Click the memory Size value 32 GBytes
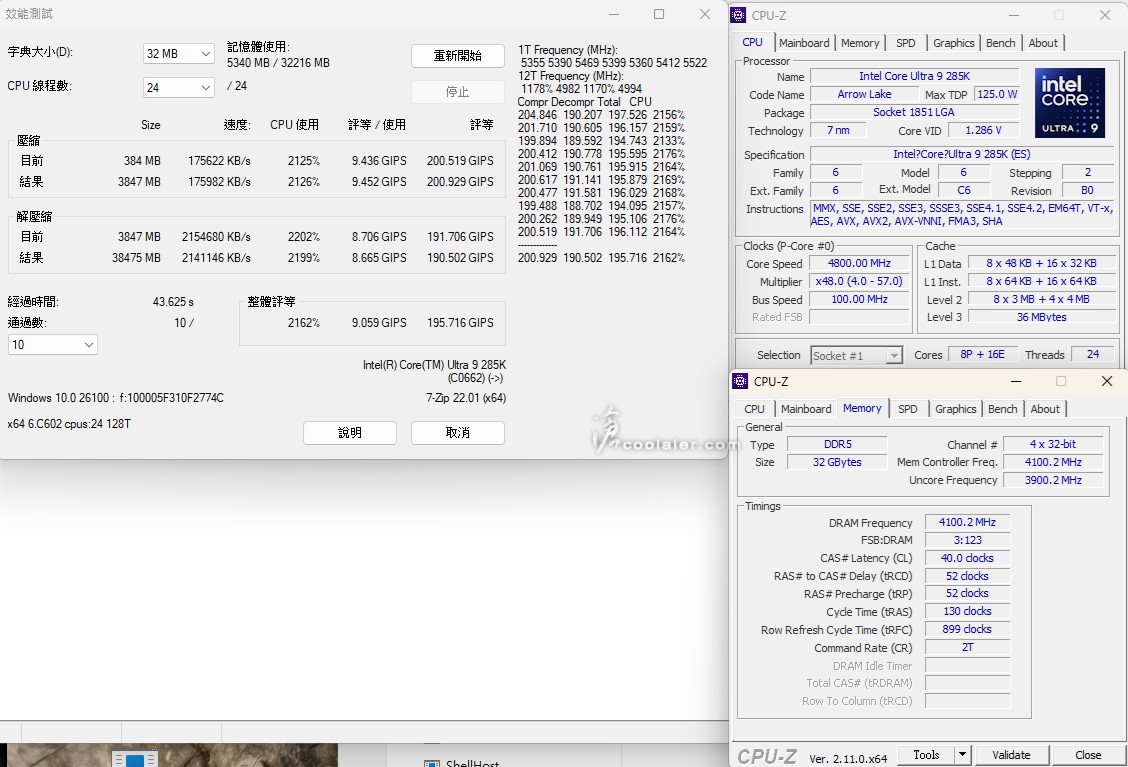 coord(837,462)
